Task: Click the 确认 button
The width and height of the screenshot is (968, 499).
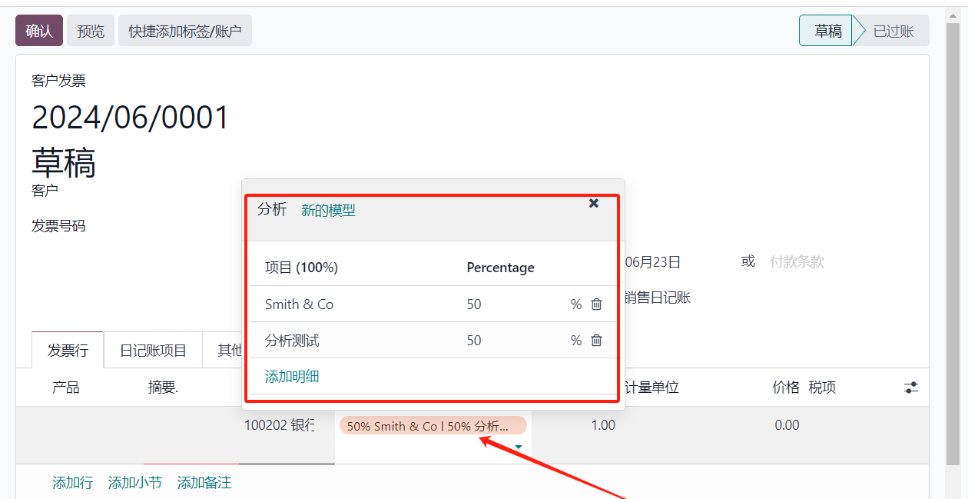Action: coord(39,31)
